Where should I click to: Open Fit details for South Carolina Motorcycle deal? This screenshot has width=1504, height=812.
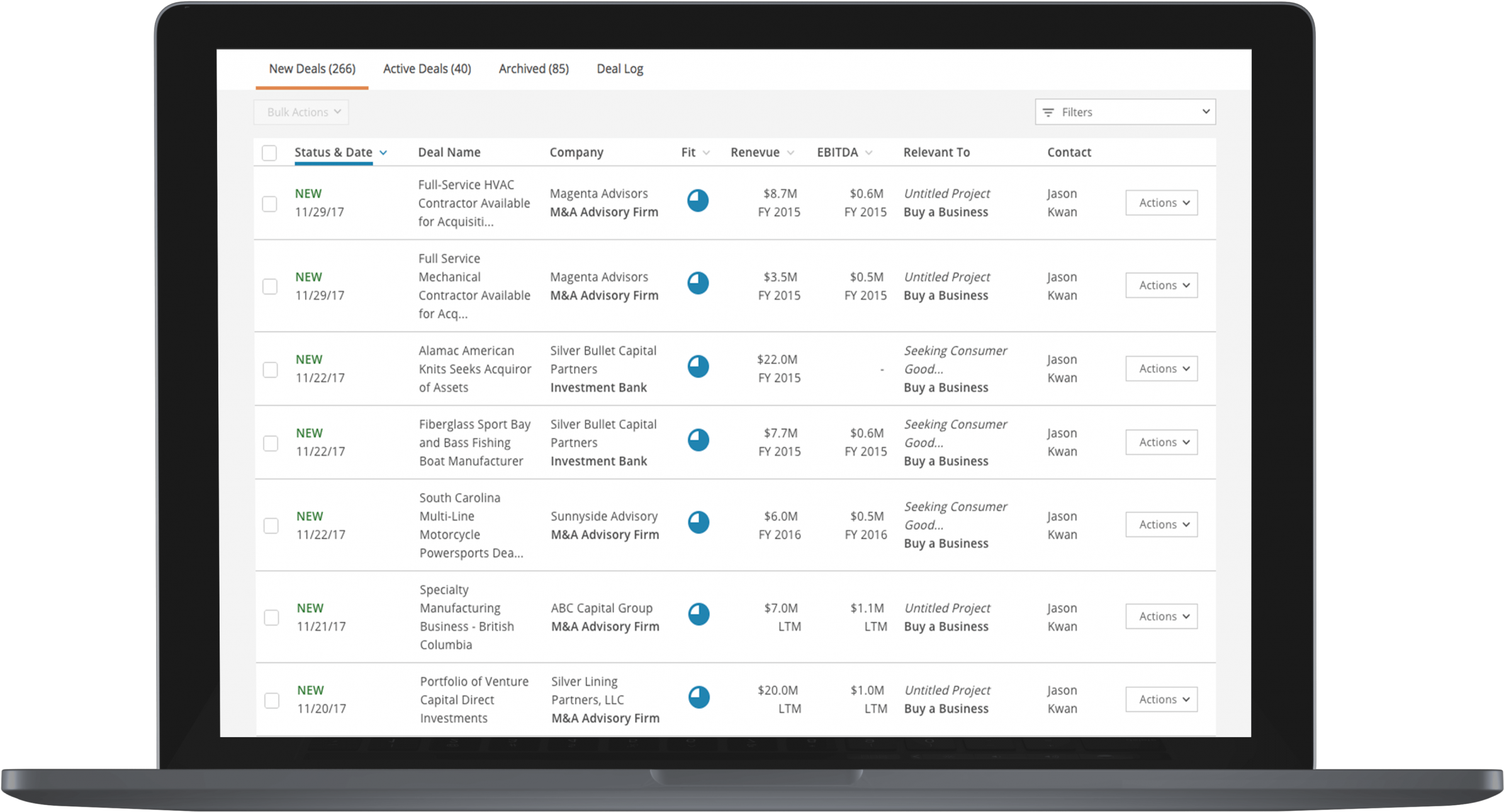pyautogui.click(x=698, y=523)
